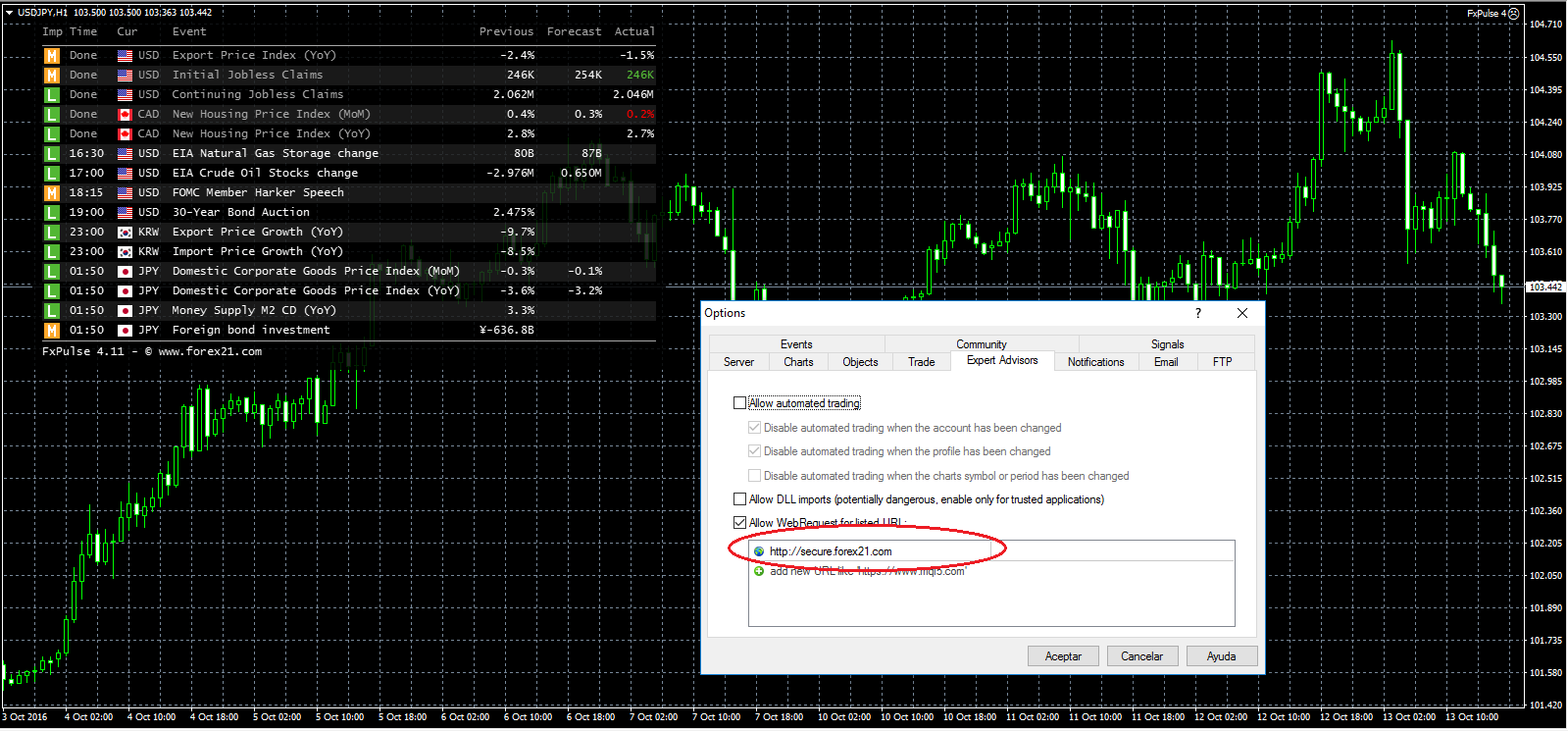Click the Ayuda button
The height and width of the screenshot is (731, 1568).
[x=1222, y=656]
